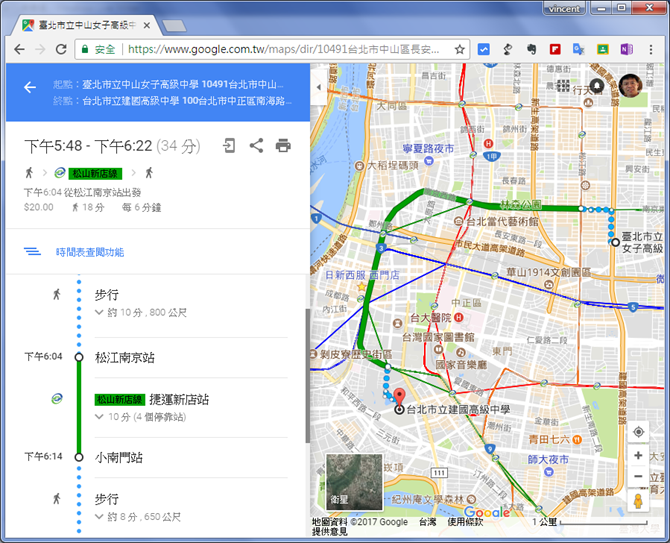Select the 臺北市立中山女子高級中學 browser tab
The width and height of the screenshot is (670, 543).
pos(88,26)
